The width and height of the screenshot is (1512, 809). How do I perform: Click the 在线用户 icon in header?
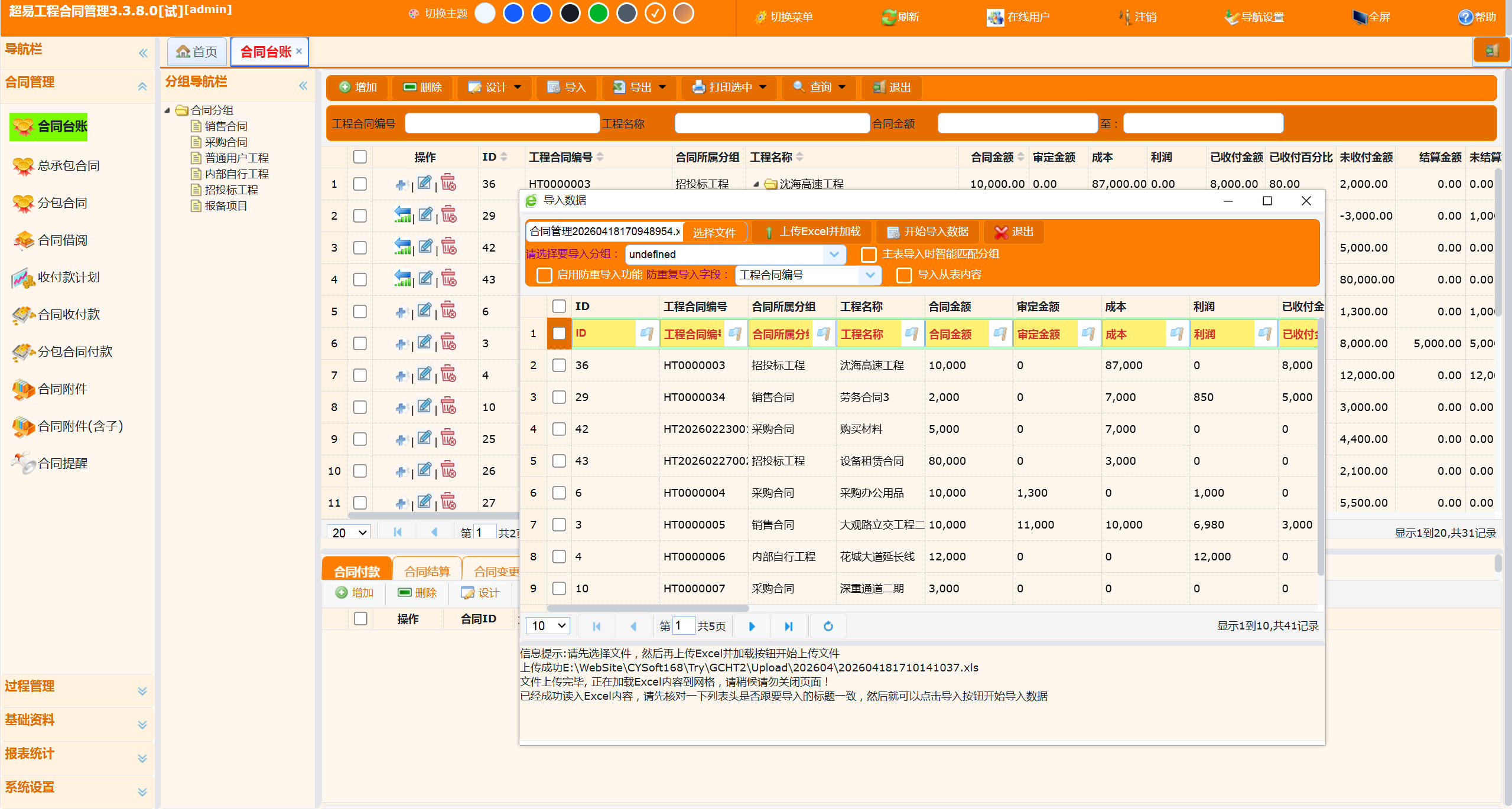[x=995, y=17]
